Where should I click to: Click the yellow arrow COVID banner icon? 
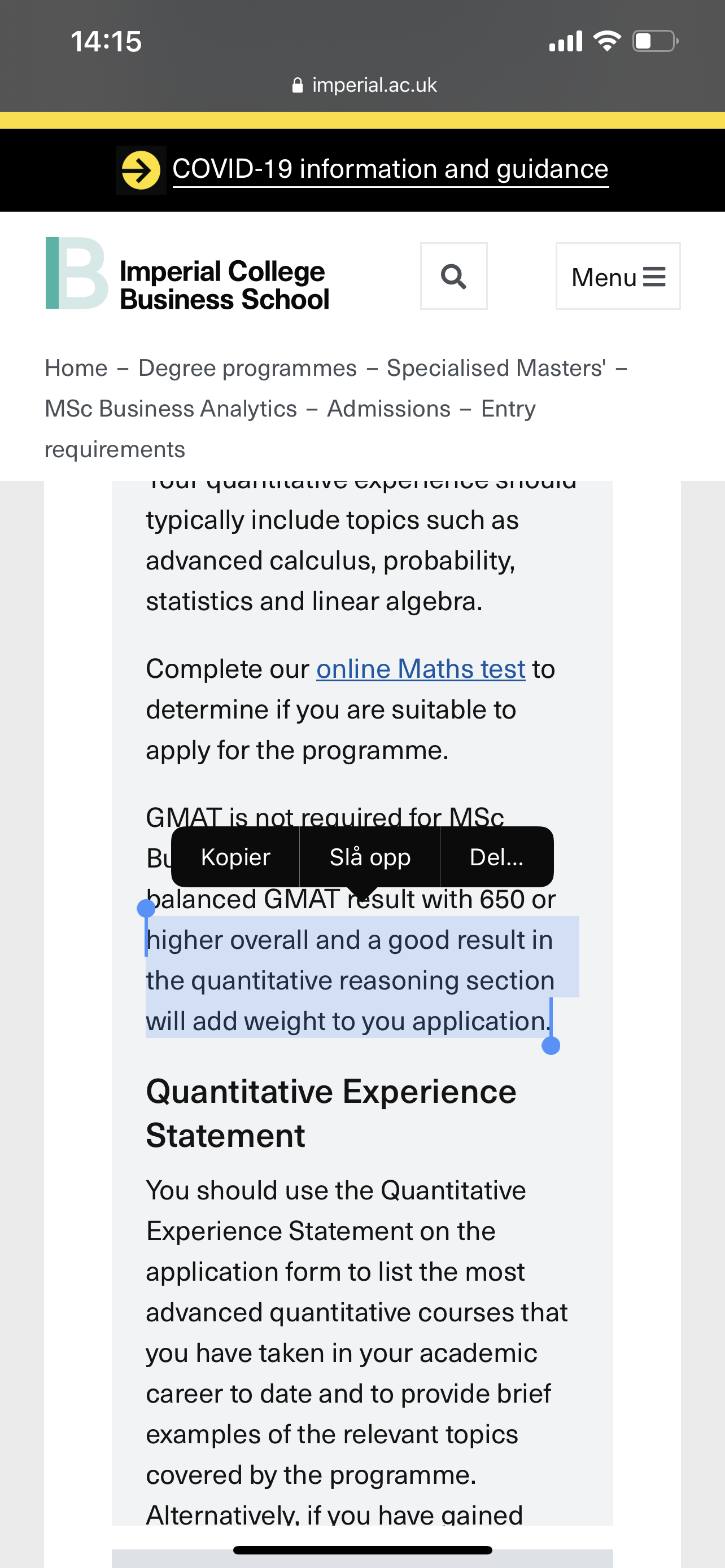click(141, 169)
